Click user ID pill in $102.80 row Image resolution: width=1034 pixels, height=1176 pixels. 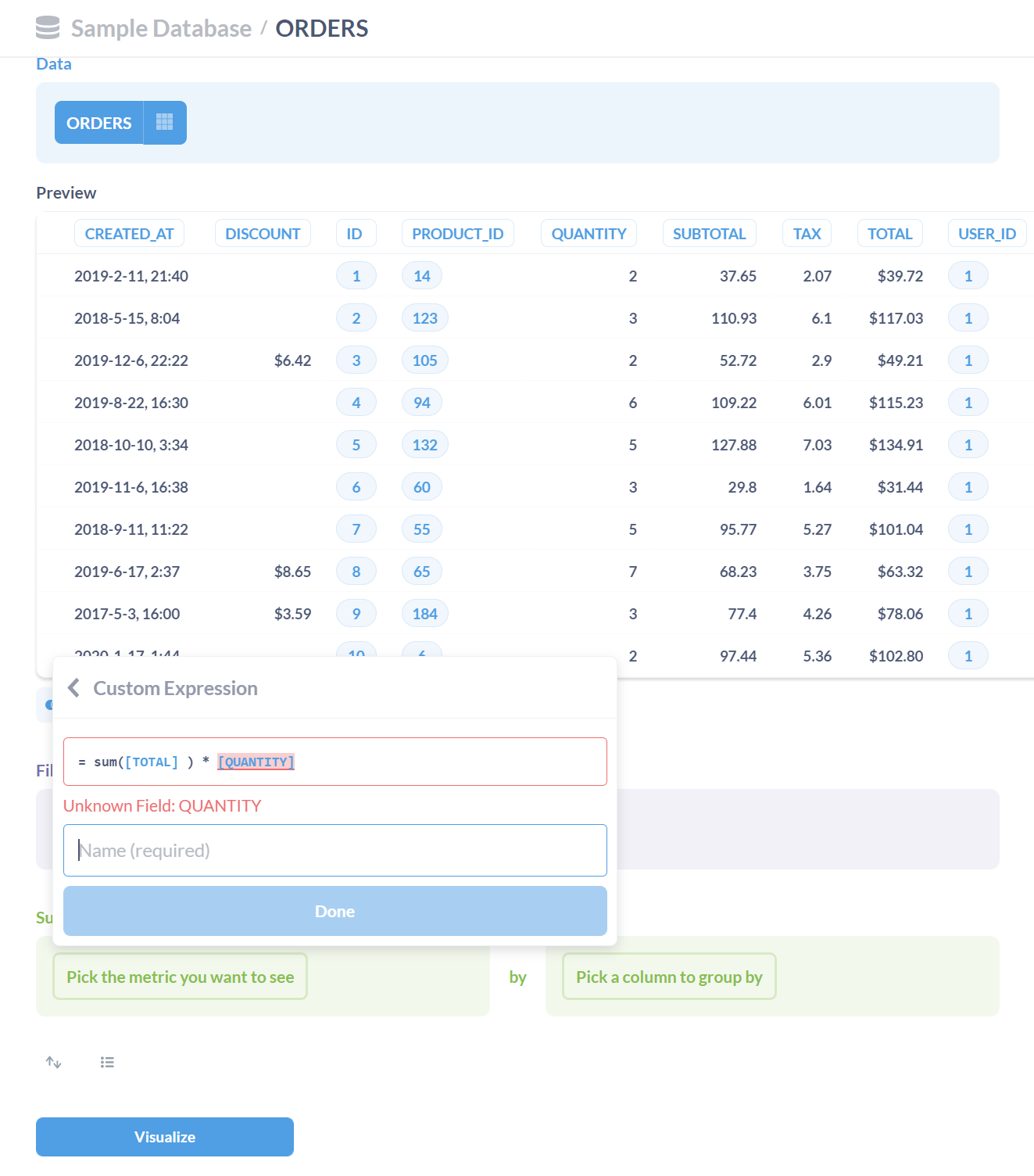click(968, 656)
